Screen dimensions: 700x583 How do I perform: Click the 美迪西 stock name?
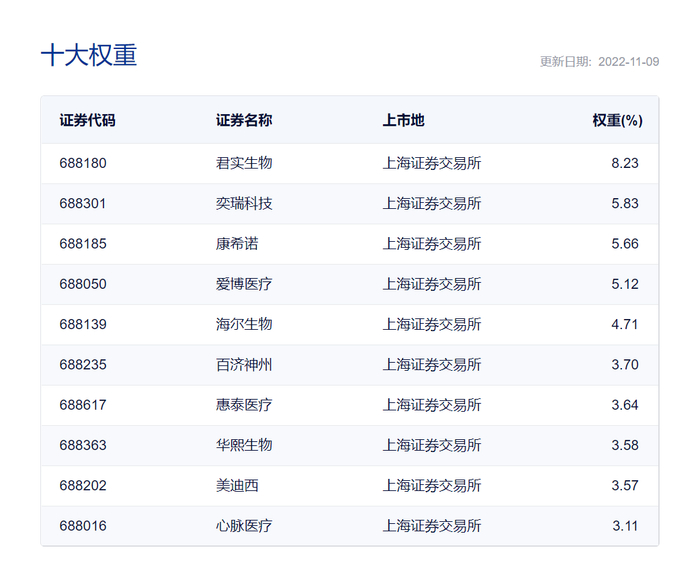(237, 485)
